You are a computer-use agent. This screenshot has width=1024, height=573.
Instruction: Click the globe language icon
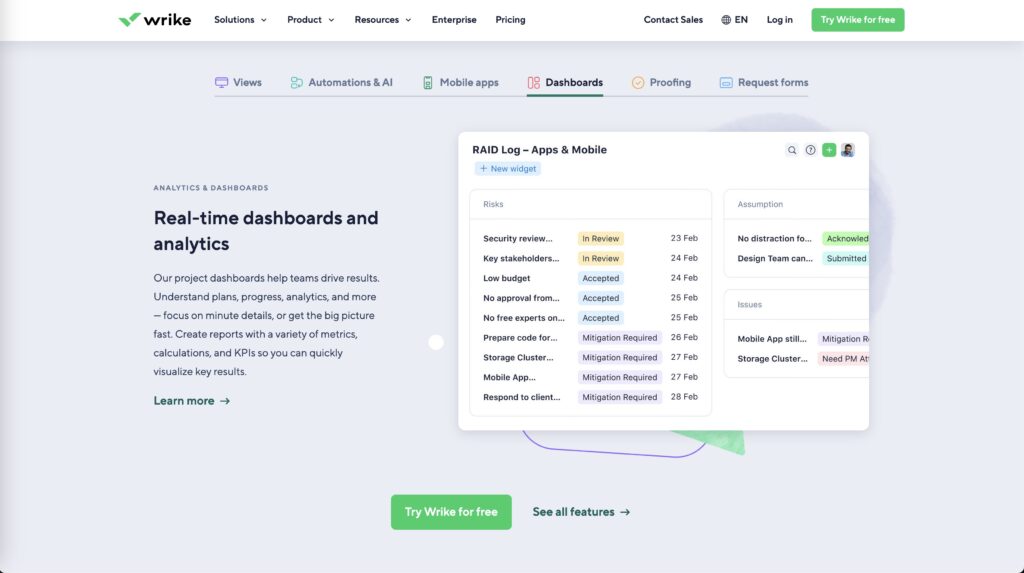(726, 20)
